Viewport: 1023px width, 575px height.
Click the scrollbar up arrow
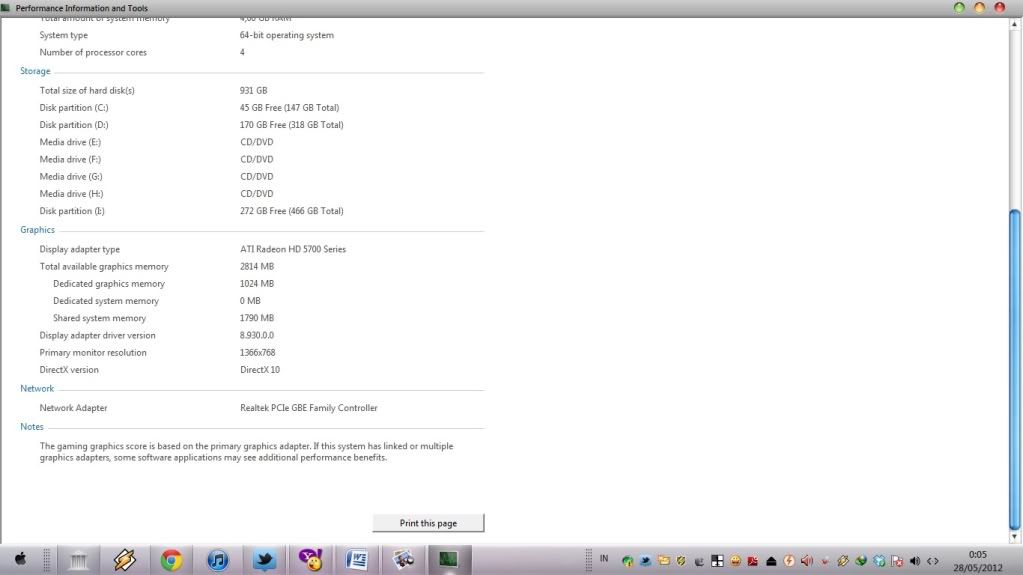[x=1015, y=22]
